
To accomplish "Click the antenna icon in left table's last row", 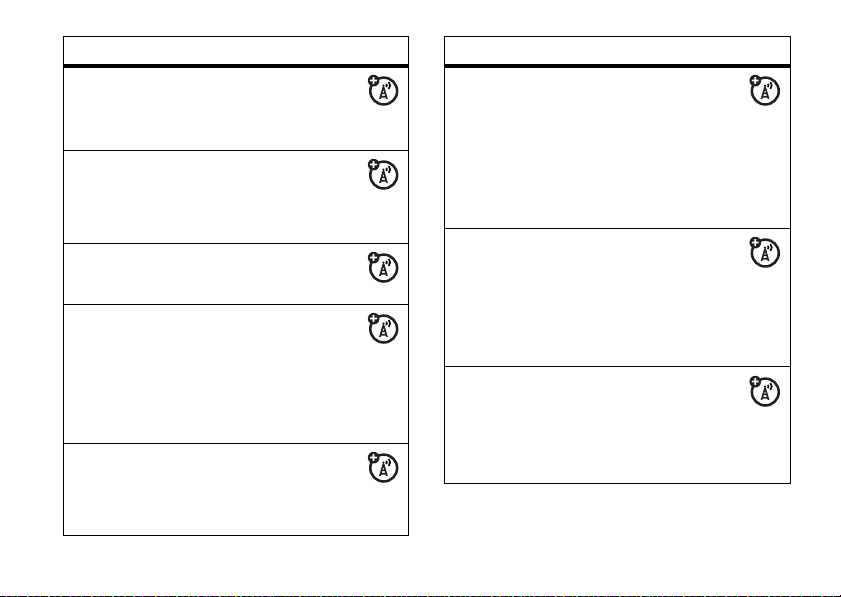I will [383, 467].
